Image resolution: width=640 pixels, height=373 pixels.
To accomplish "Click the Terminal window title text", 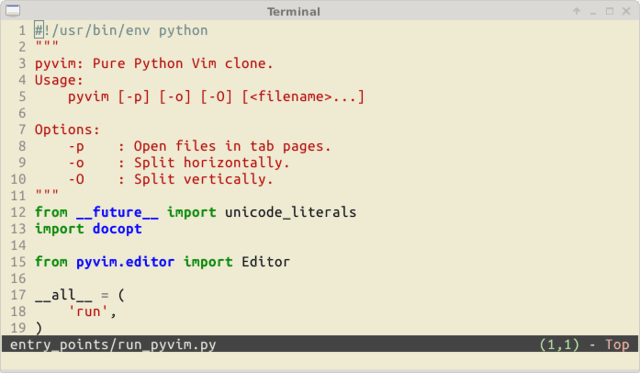I will point(293,11).
